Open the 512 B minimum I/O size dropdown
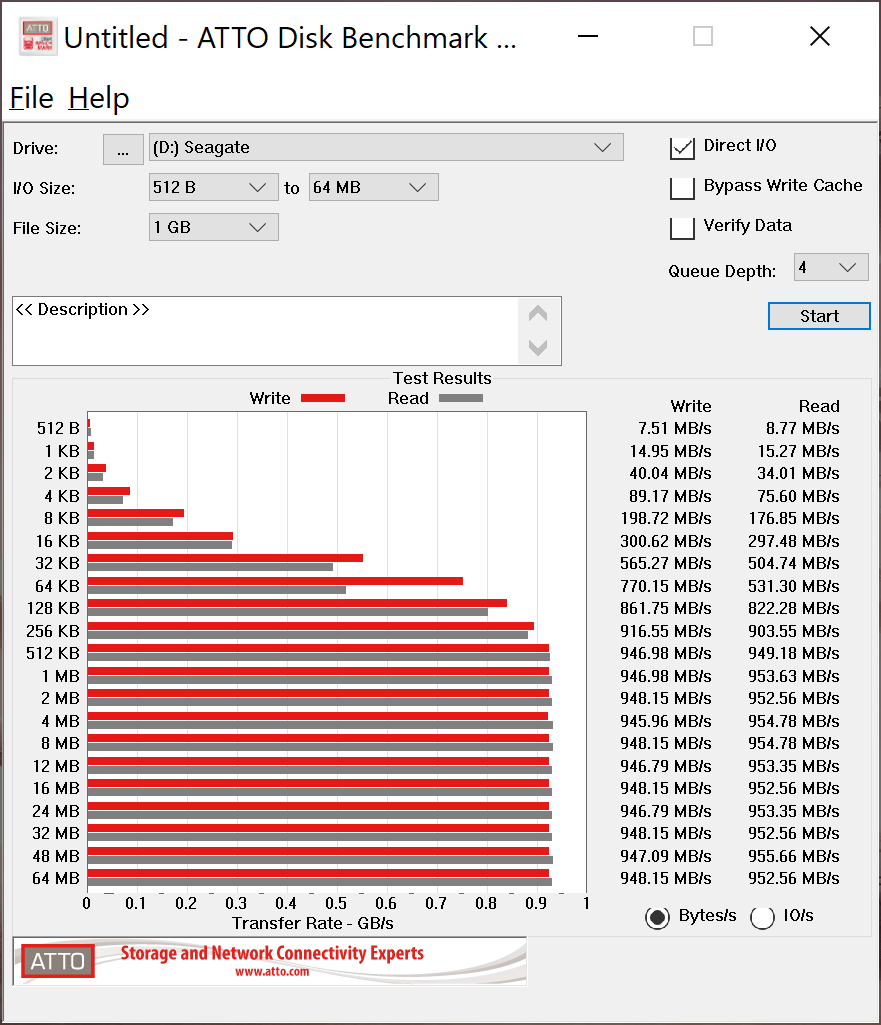 coord(214,188)
